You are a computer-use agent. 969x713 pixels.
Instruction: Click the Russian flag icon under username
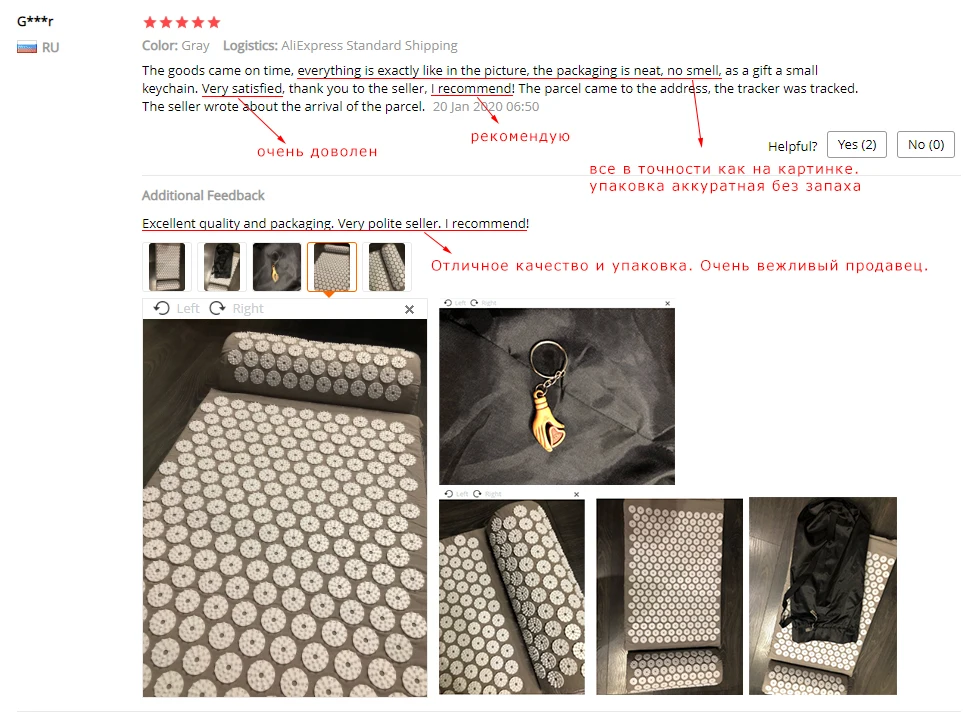pos(27,48)
